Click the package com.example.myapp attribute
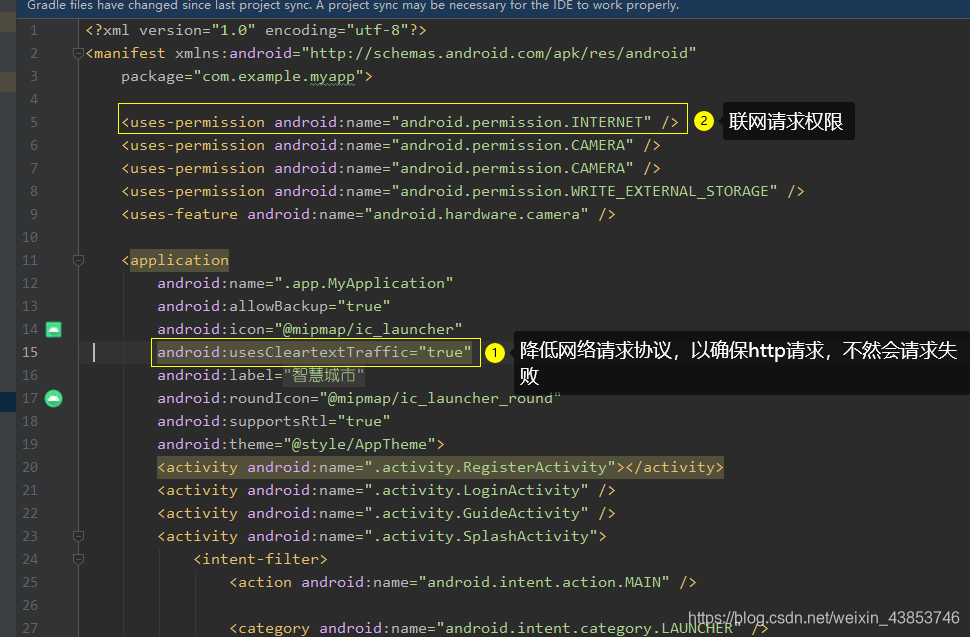 pos(247,77)
